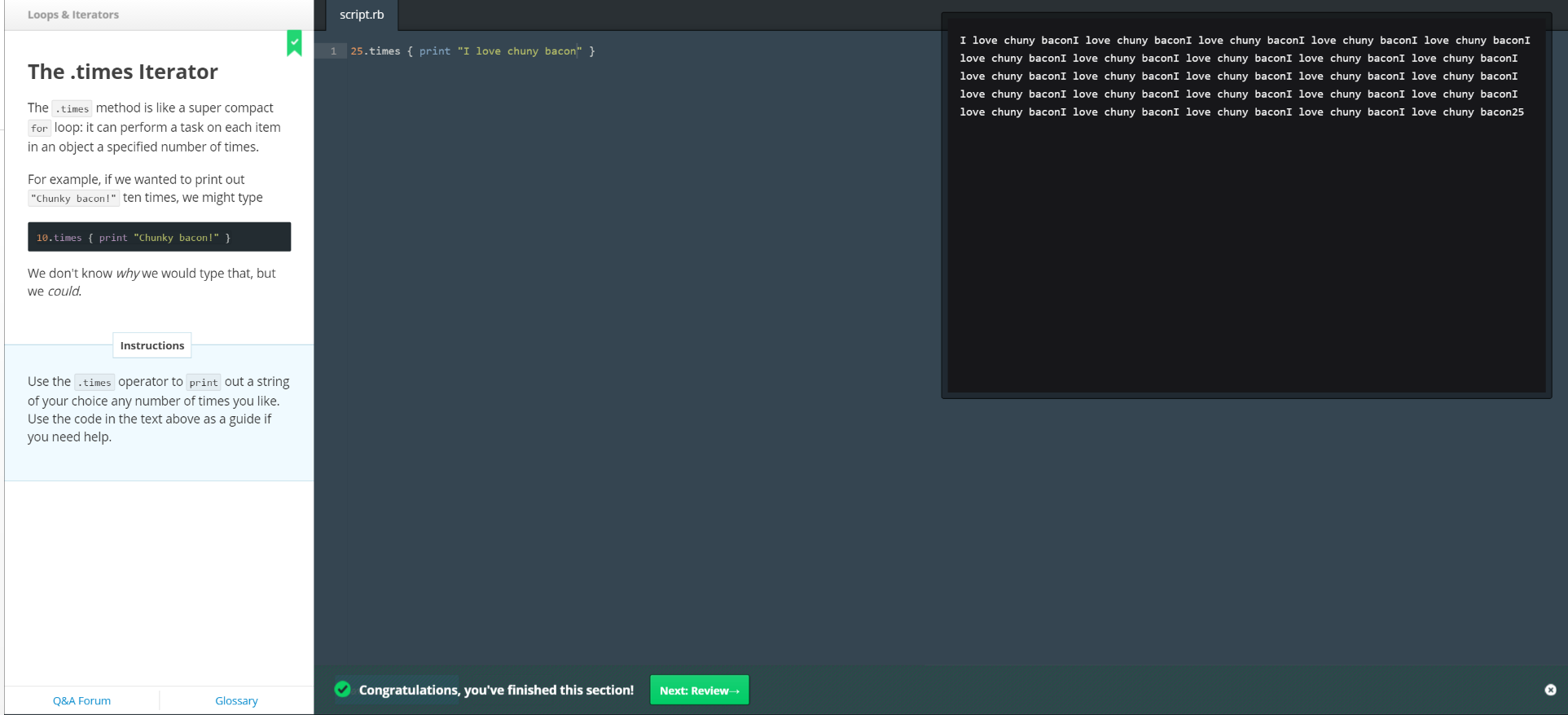This screenshot has width=1568, height=715.
Task: Click the print code tag in the instructions
Action: [x=203, y=383]
